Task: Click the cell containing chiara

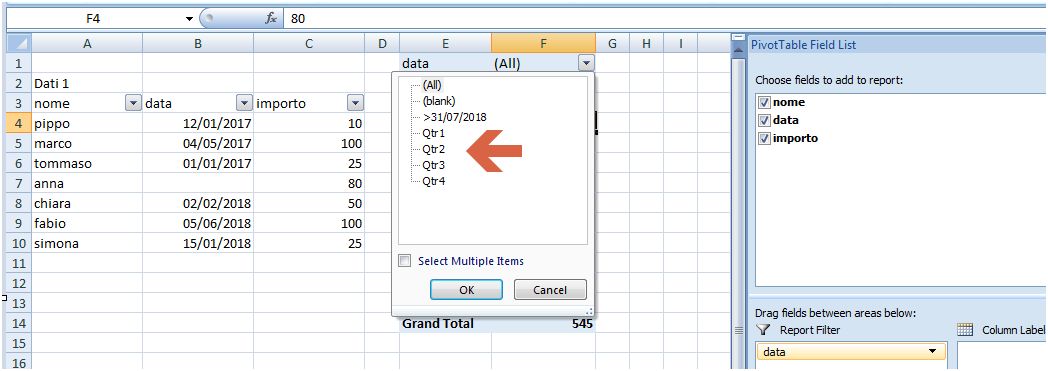Action: pos(87,203)
